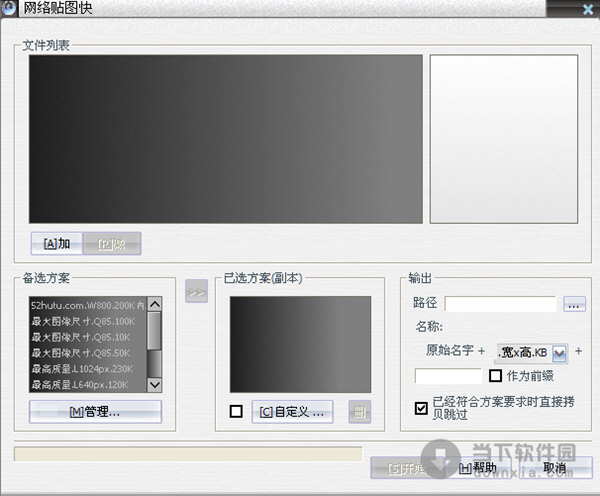This screenshot has height=496, width=600.
Task: Click scheme list scroll down arrow
Action: [155, 384]
